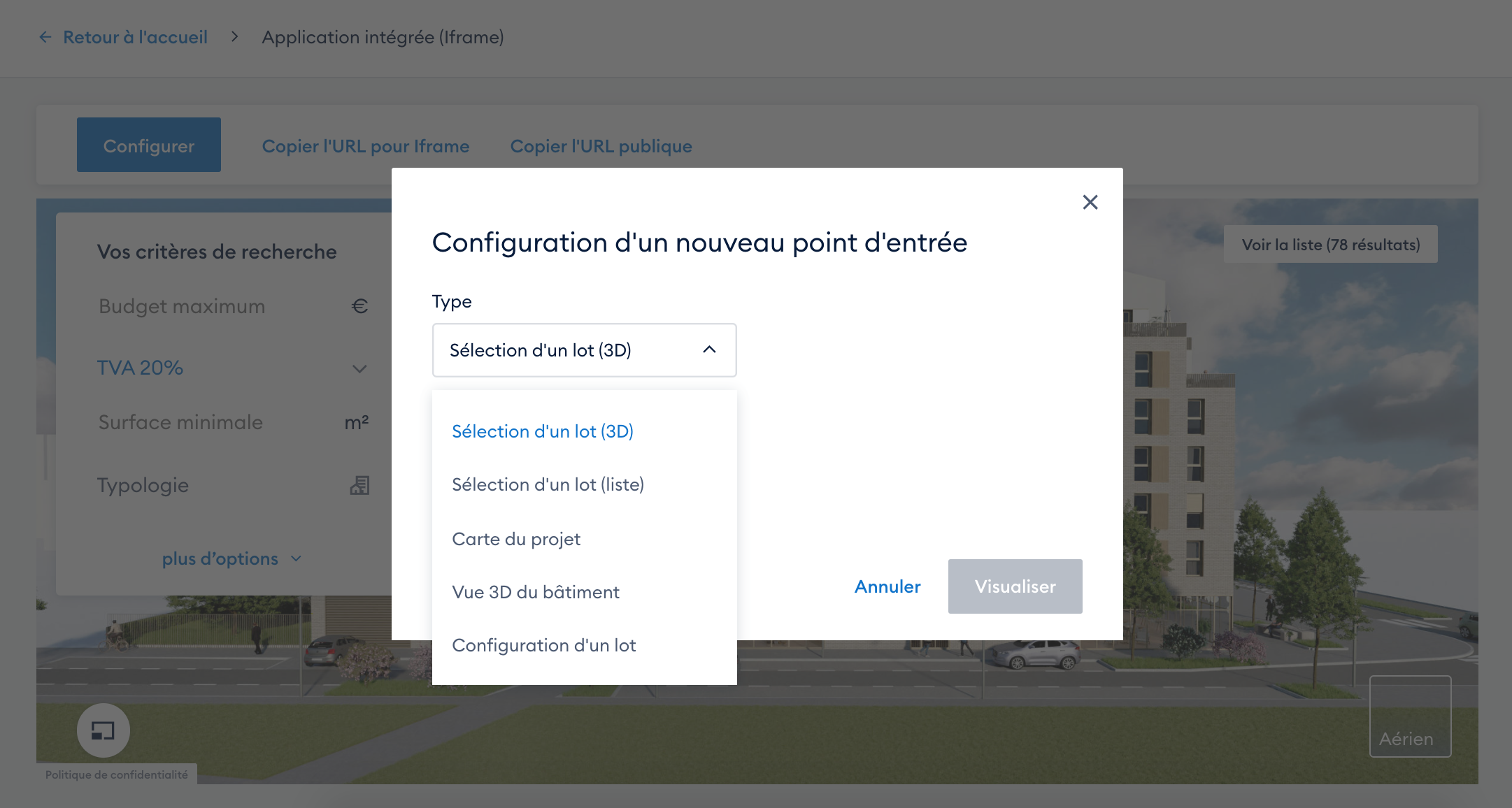The image size is (1512, 808).
Task: Expand the TVA 20% dropdown
Action: 359,368
